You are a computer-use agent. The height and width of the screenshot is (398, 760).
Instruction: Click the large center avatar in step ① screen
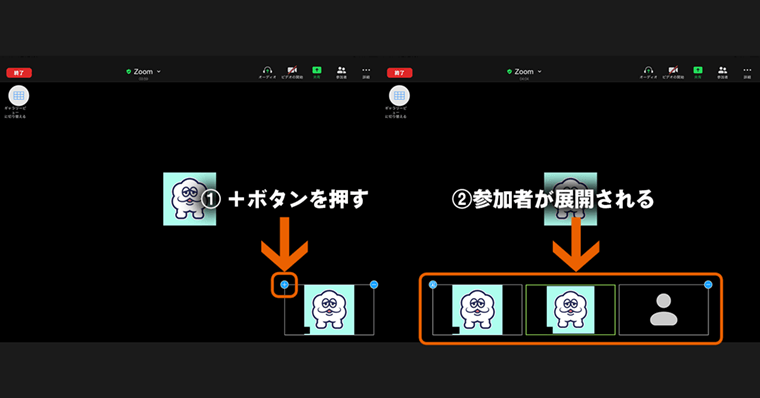tap(190, 199)
